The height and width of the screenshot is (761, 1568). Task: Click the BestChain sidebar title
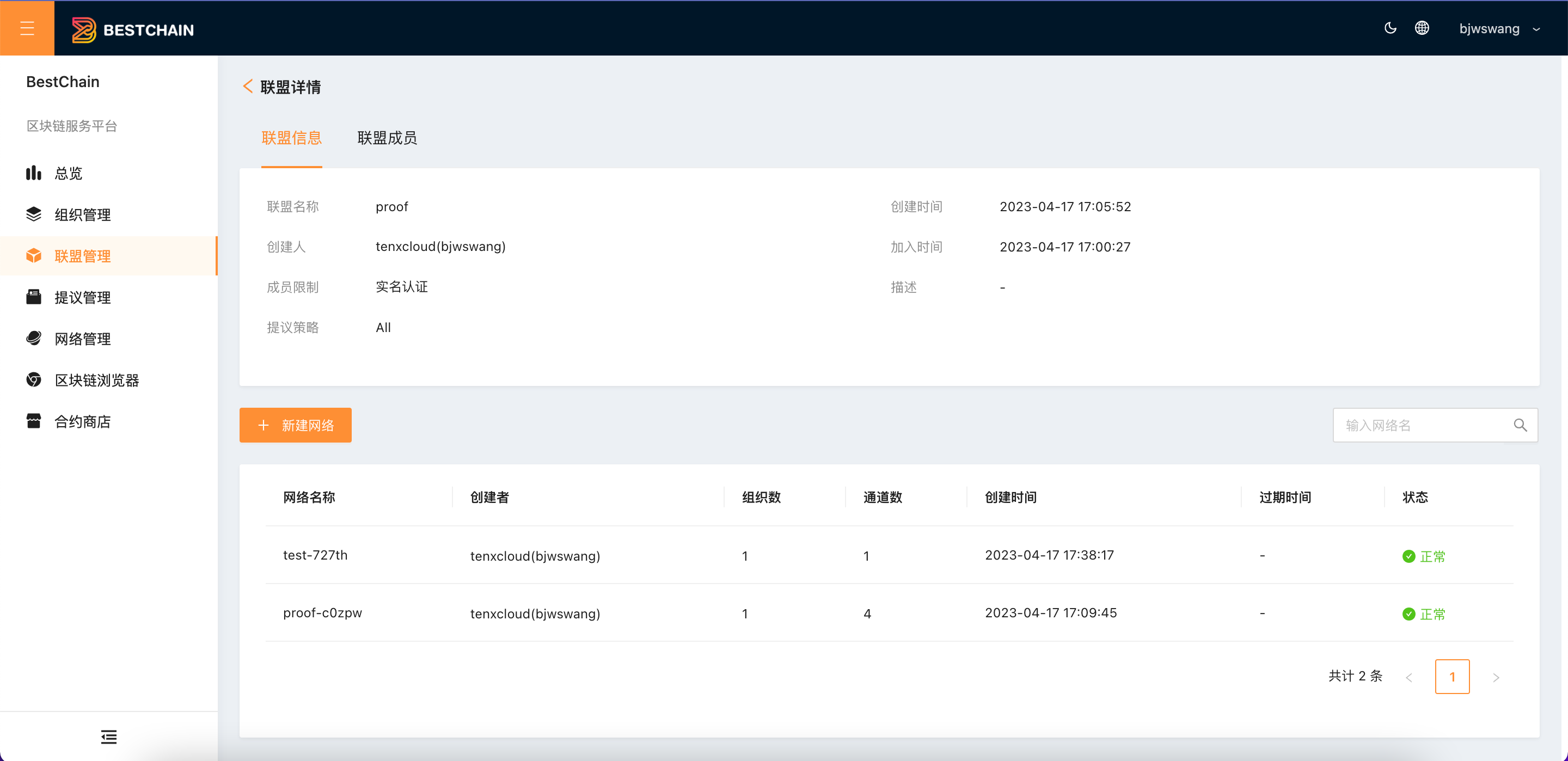63,82
